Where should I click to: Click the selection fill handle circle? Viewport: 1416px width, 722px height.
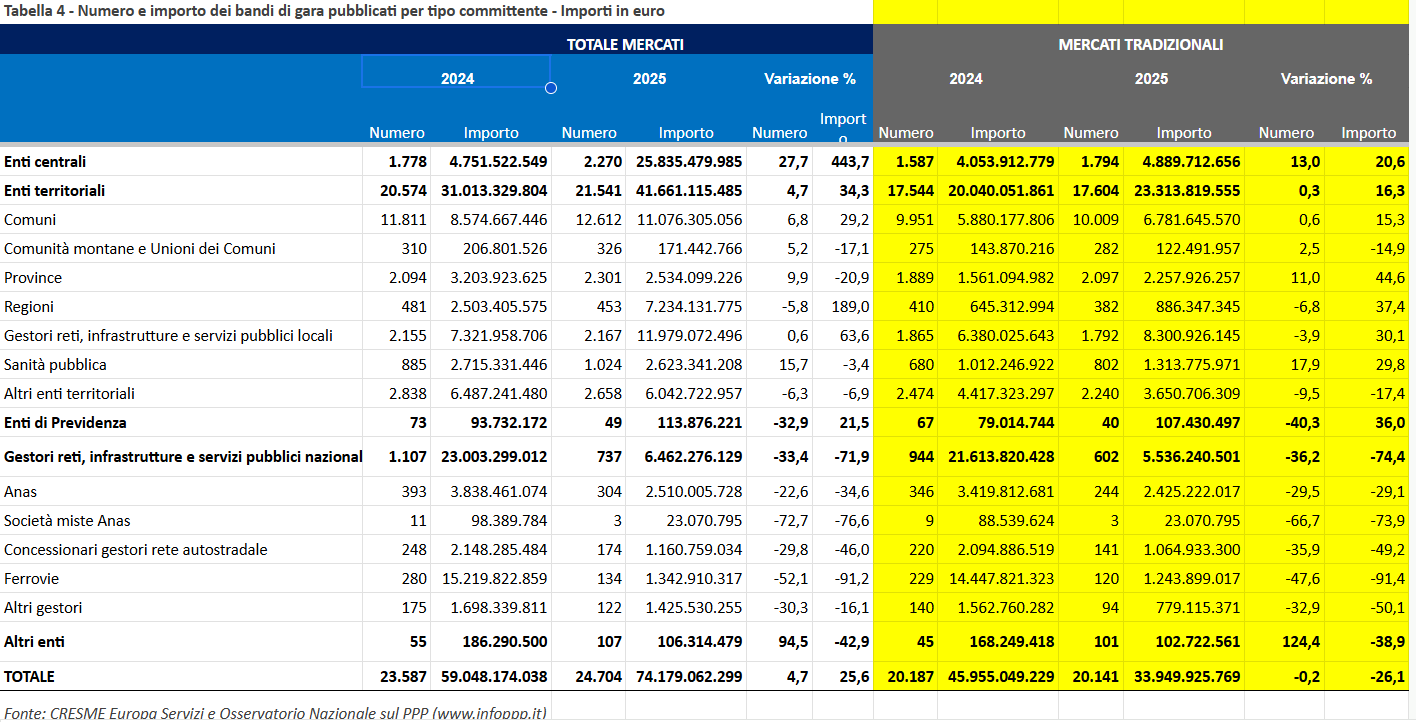tap(550, 88)
